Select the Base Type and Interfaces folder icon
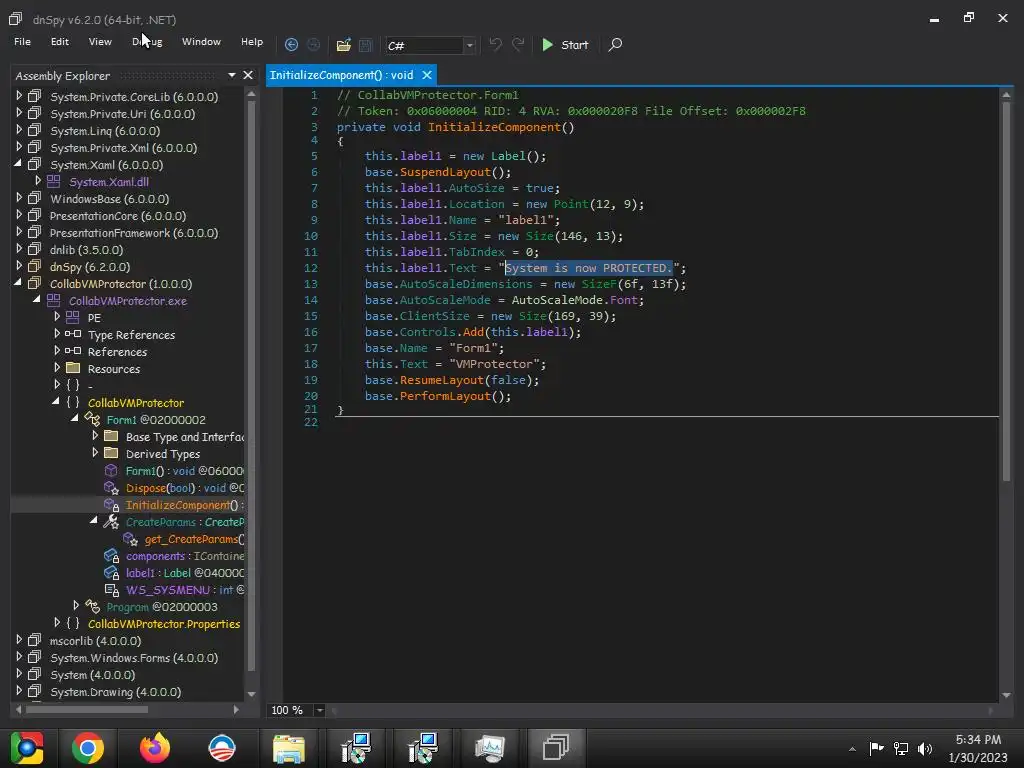1024x768 pixels. point(111,436)
